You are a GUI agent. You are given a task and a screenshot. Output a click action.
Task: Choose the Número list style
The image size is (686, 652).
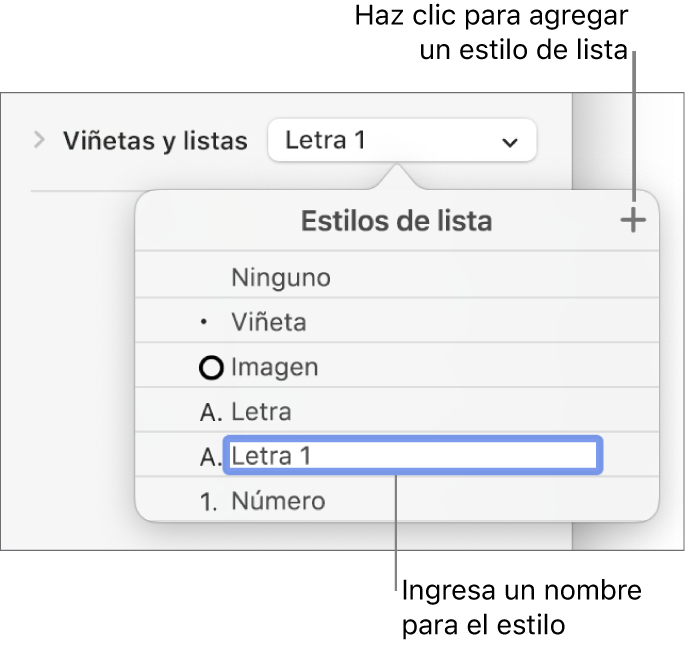278,501
